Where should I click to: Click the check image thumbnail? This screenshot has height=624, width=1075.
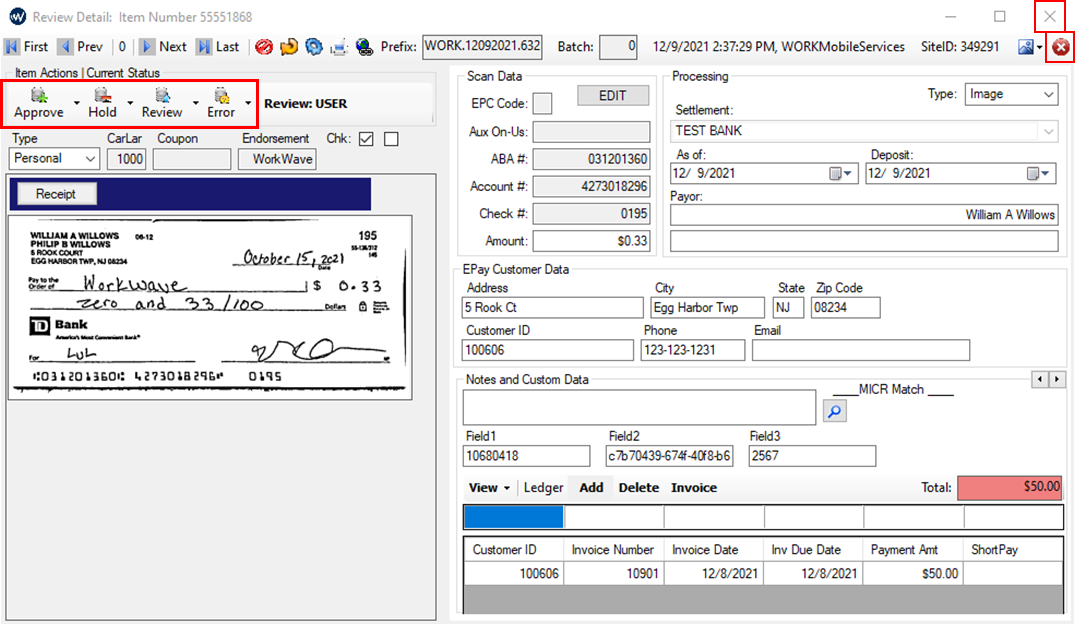tap(210, 307)
